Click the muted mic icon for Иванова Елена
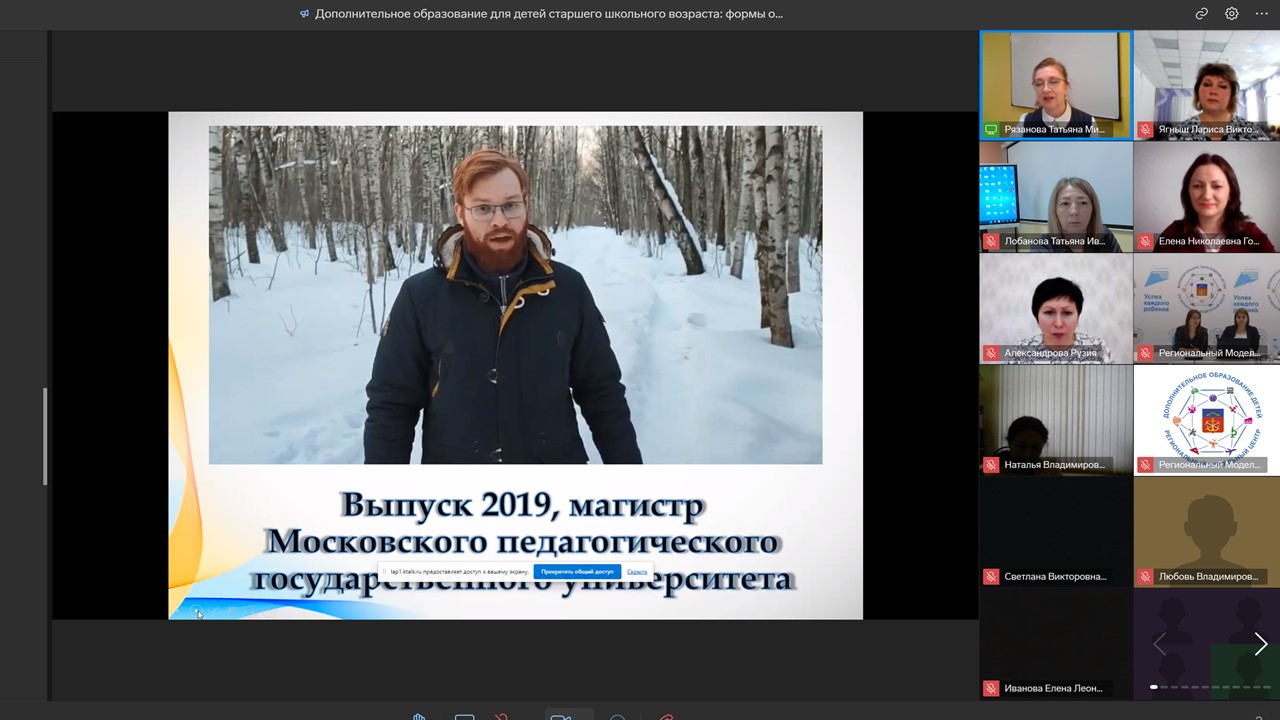The image size is (1280, 720). (x=991, y=688)
